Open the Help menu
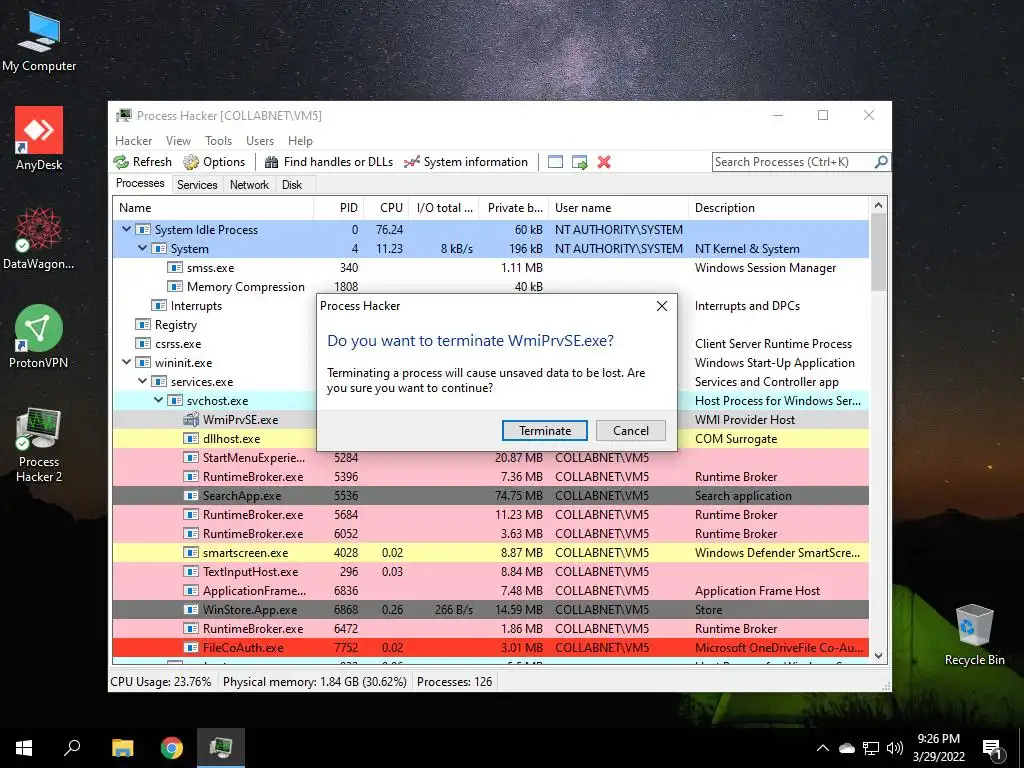Viewport: 1024px width, 768px height. pos(300,140)
